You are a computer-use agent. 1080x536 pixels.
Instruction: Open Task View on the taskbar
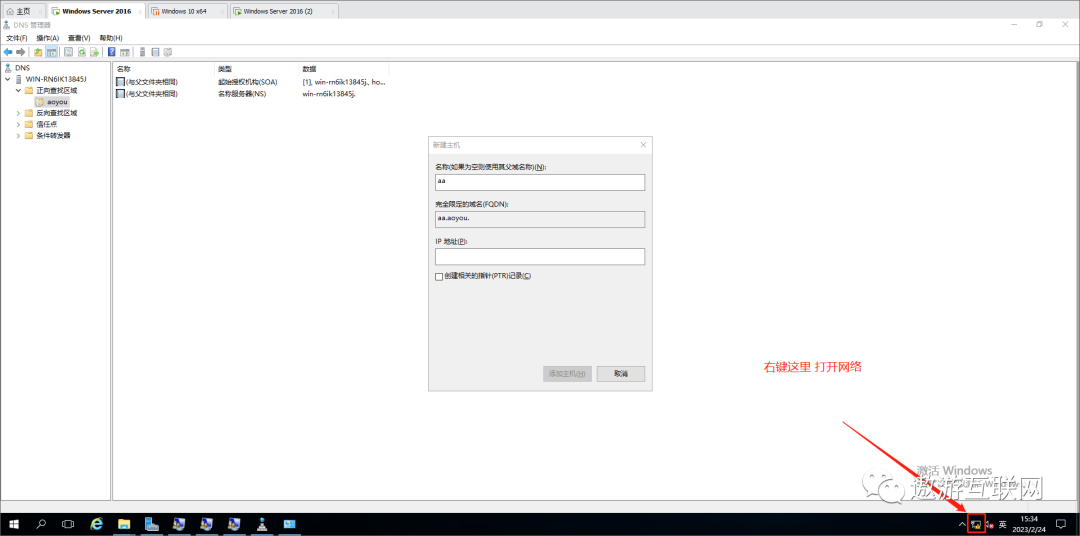click(x=68, y=524)
